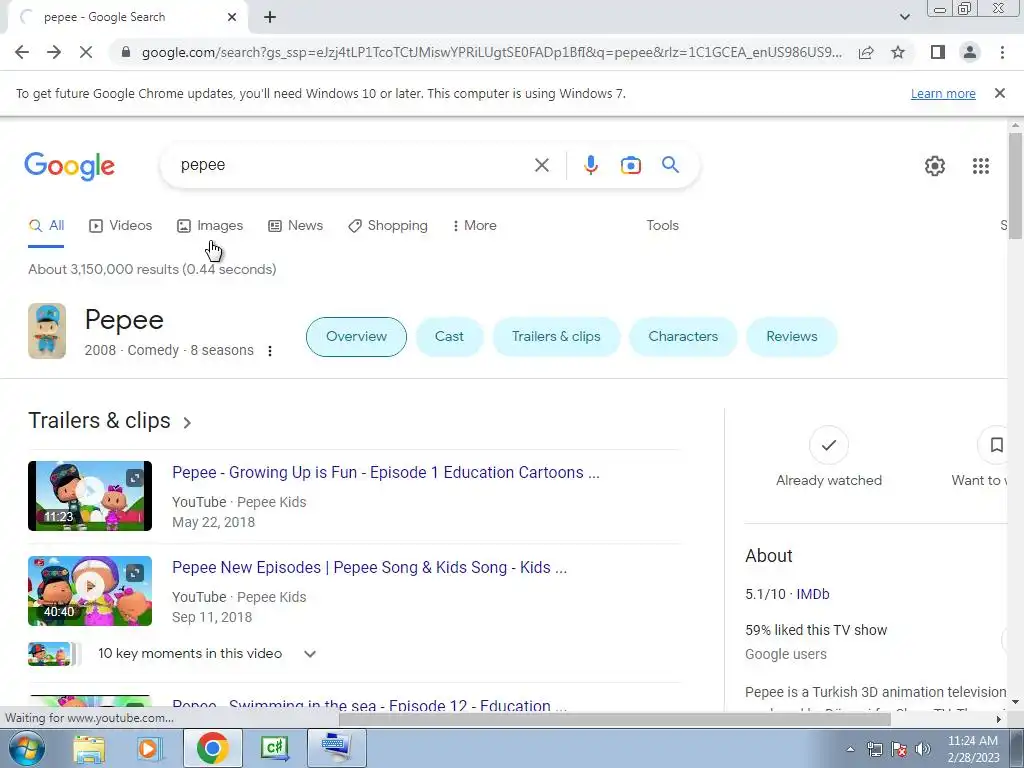Viewport: 1024px width, 768px height.
Task: Close the pepee - Google Search tab
Action: (x=232, y=17)
